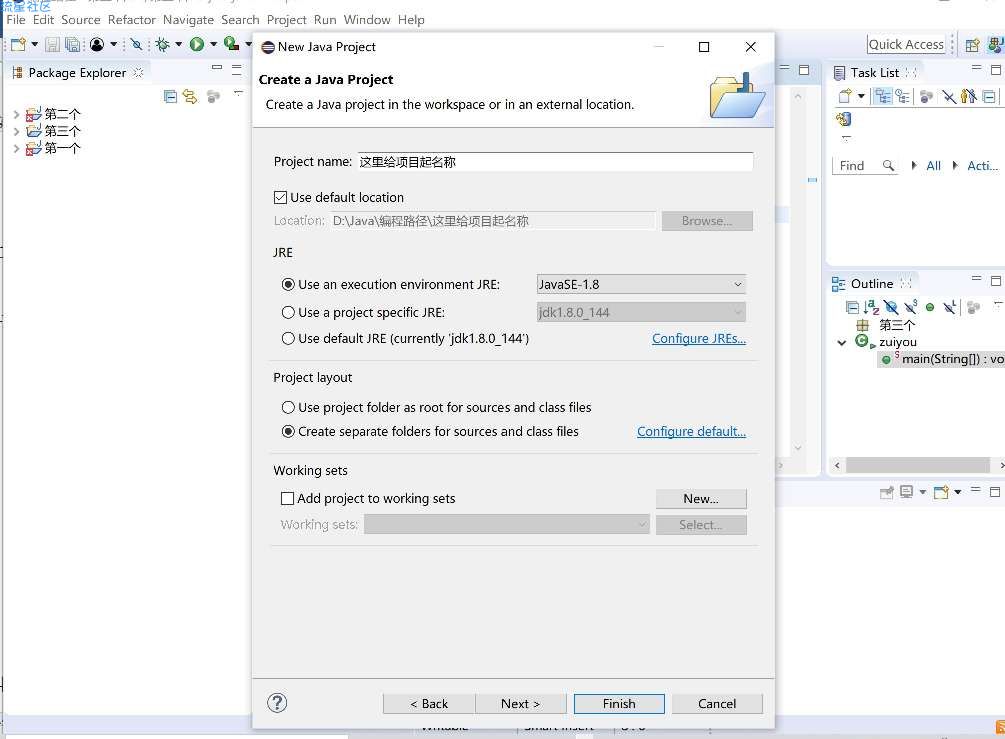Select the Outline tab

pos(871,283)
